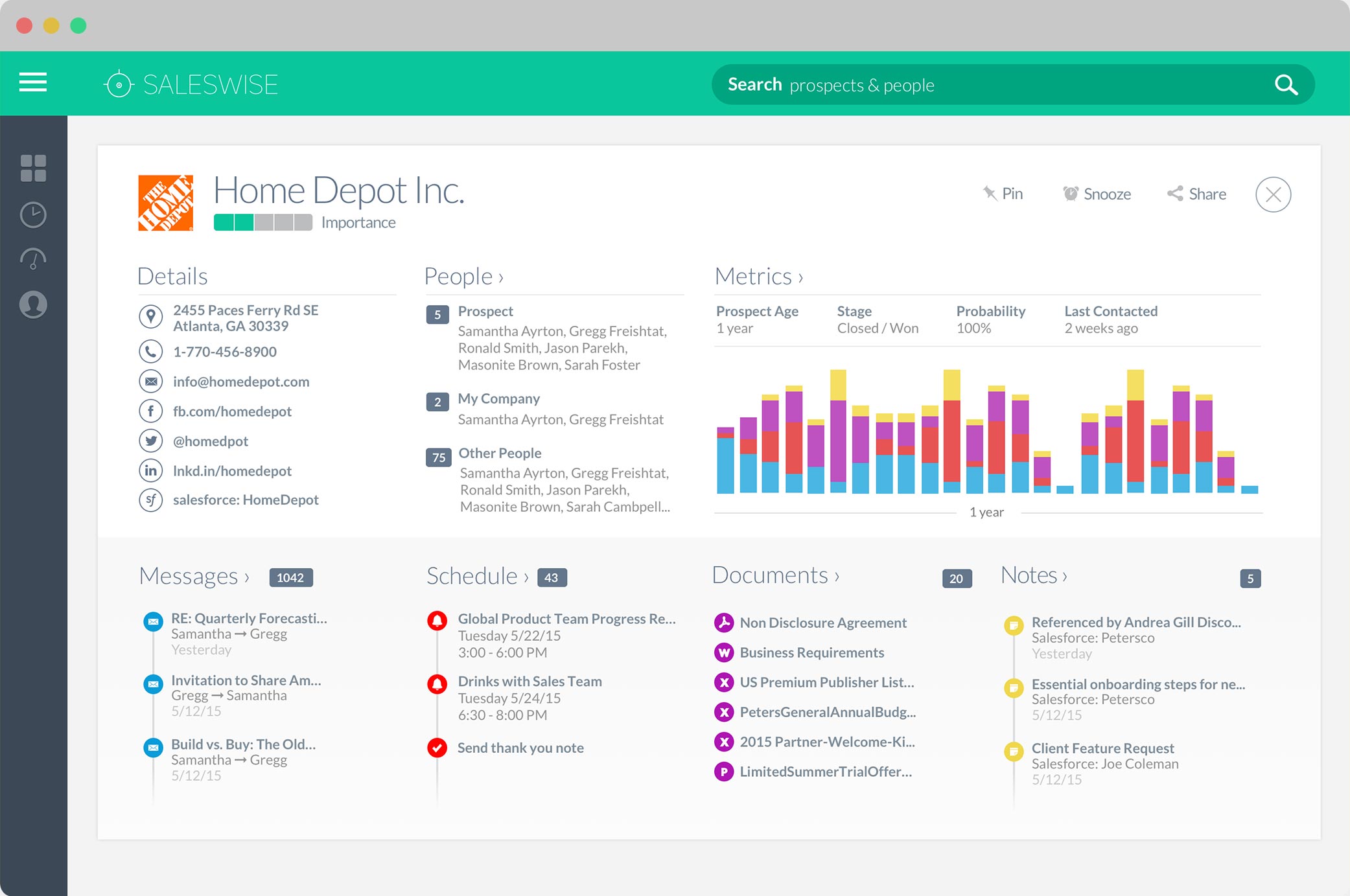Expand the People section
Image resolution: width=1350 pixels, height=896 pixels.
coord(463,276)
